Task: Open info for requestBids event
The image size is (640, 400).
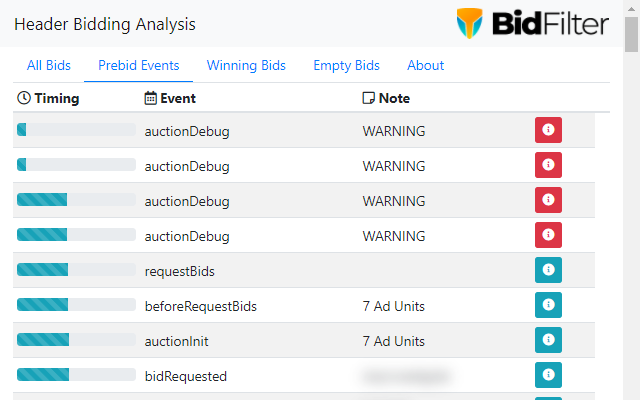Action: click(x=548, y=270)
